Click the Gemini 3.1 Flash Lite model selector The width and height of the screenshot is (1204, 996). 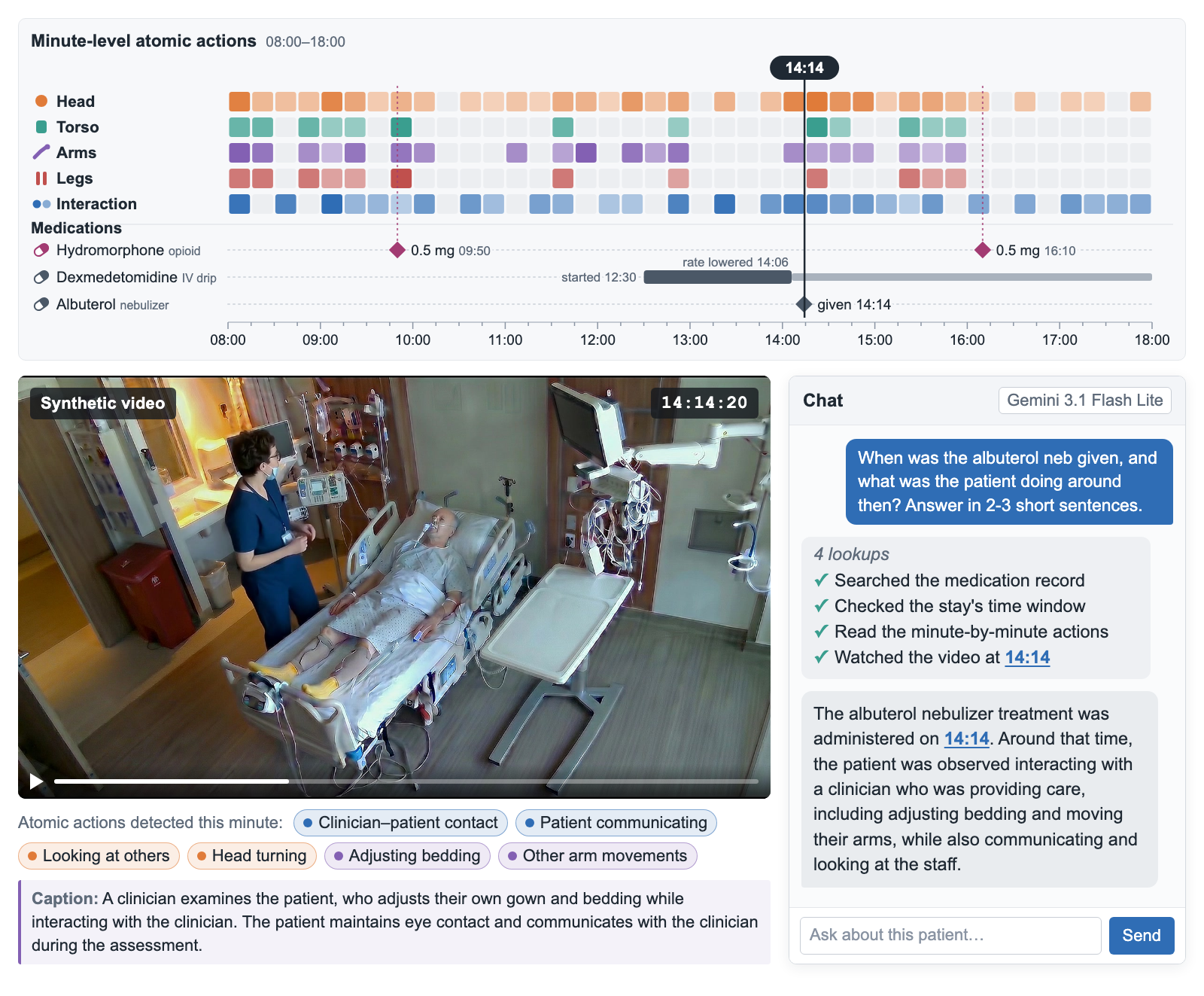pos(1084,401)
